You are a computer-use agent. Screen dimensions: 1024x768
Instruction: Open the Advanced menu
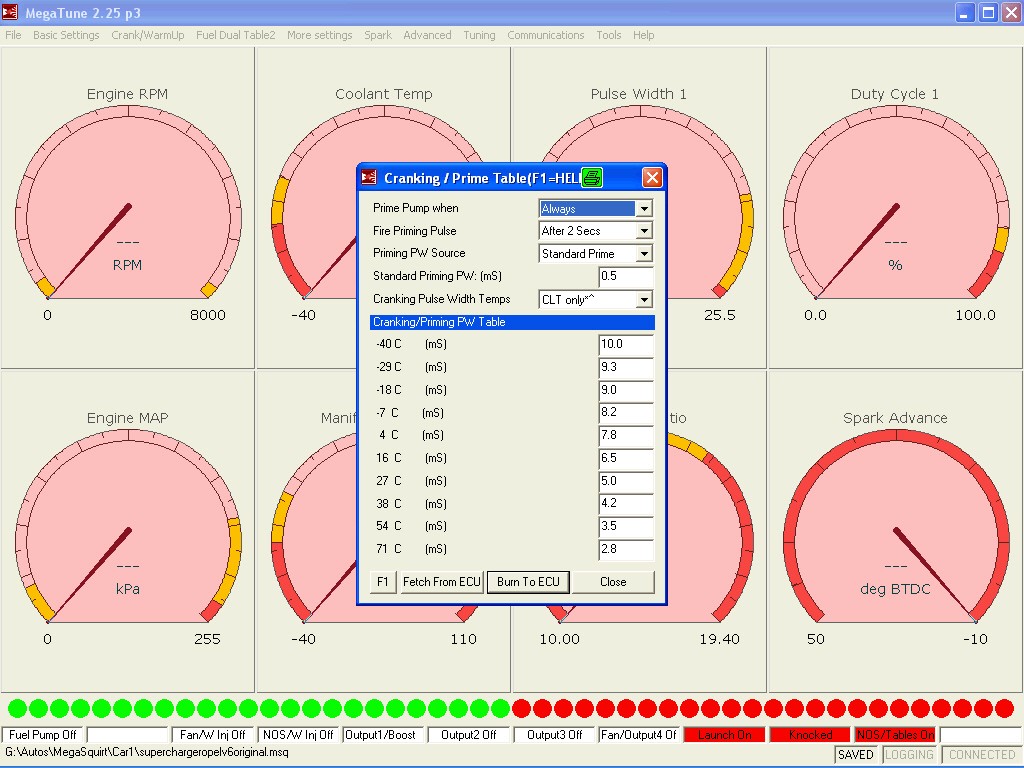(x=427, y=35)
